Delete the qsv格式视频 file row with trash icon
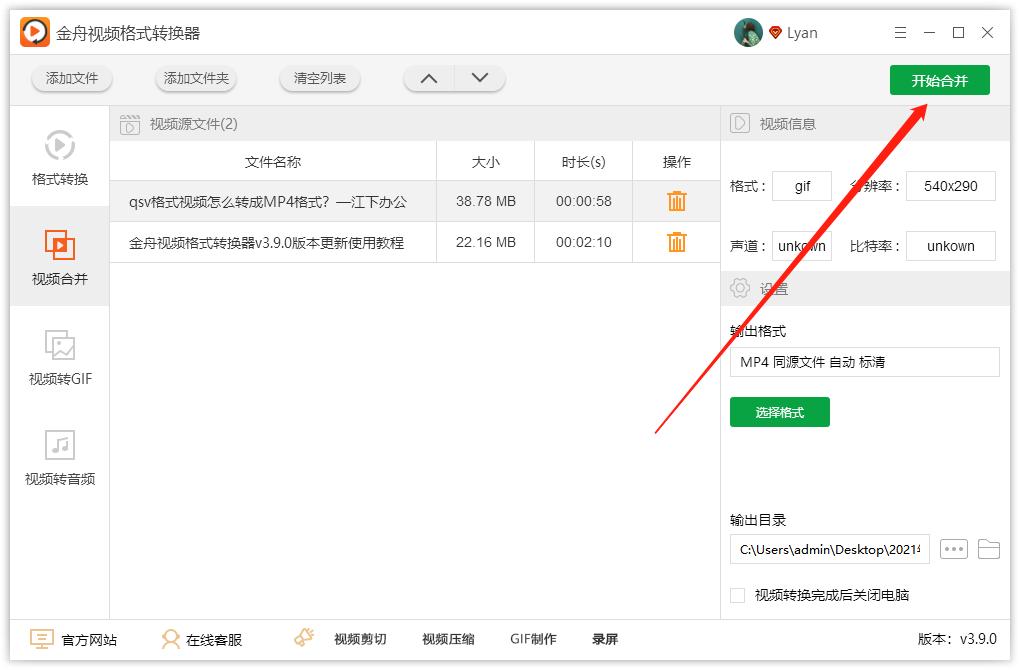The image size is (1020, 670). (677, 201)
